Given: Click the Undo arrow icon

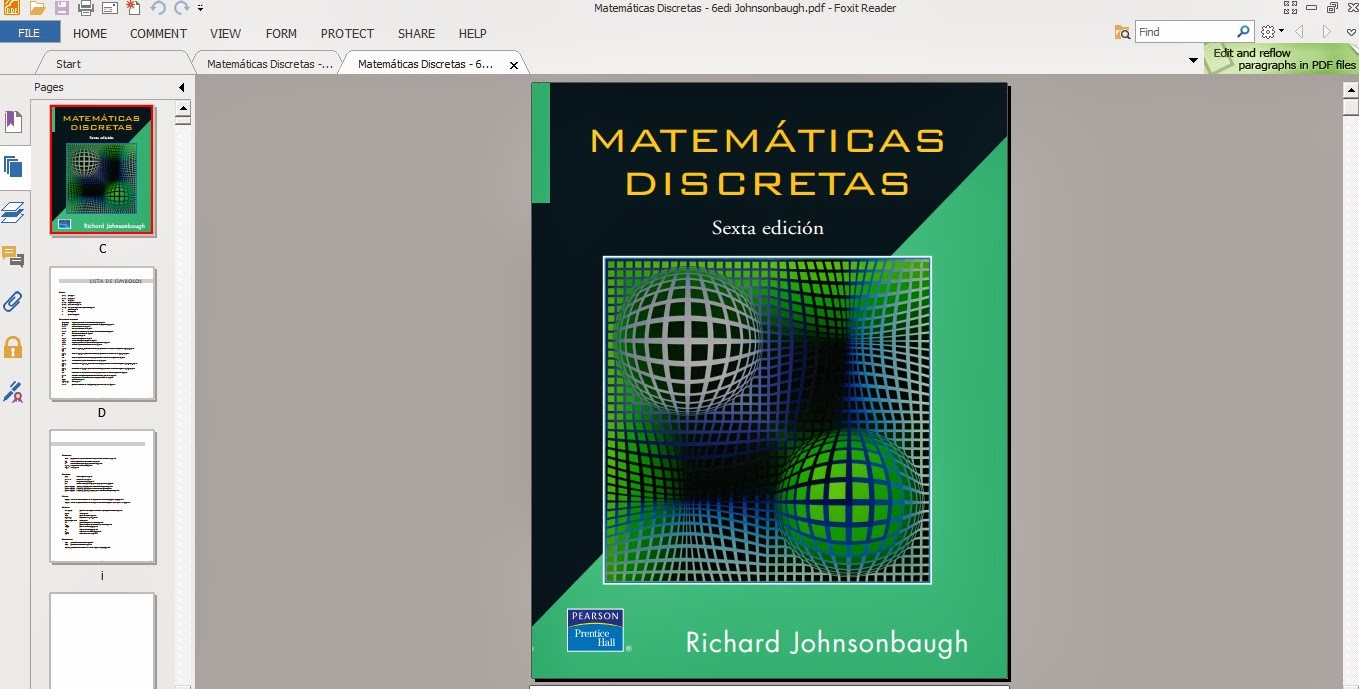Looking at the screenshot, I should (158, 8).
